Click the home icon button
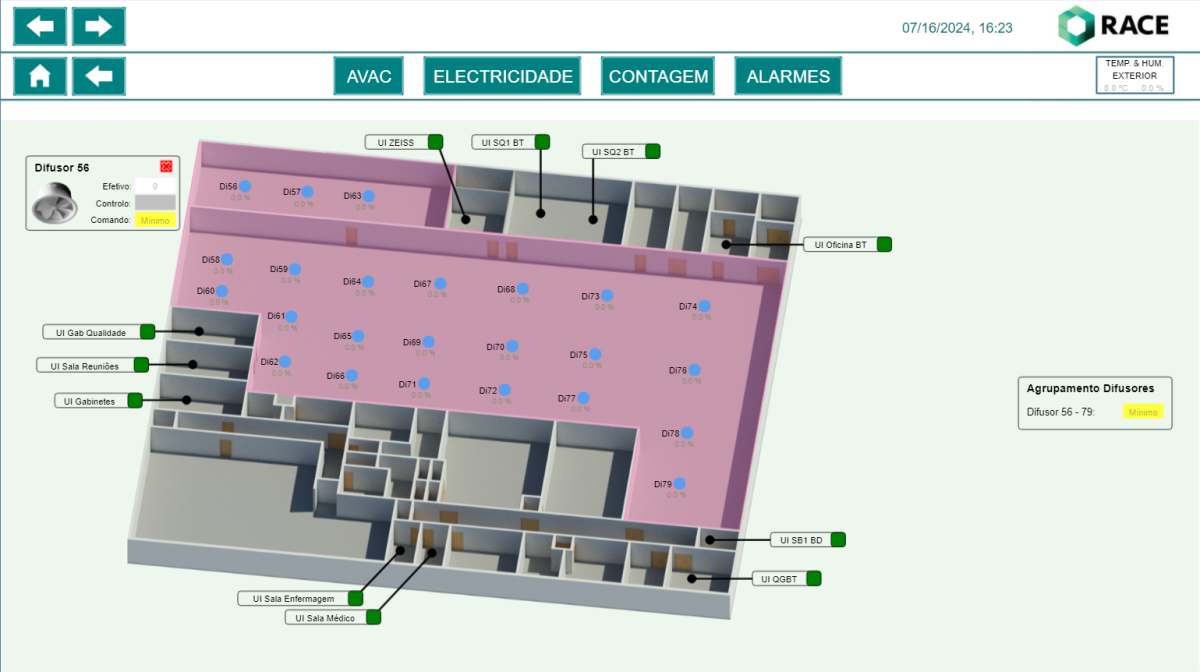Screen dimensions: 1200x672 40,76
